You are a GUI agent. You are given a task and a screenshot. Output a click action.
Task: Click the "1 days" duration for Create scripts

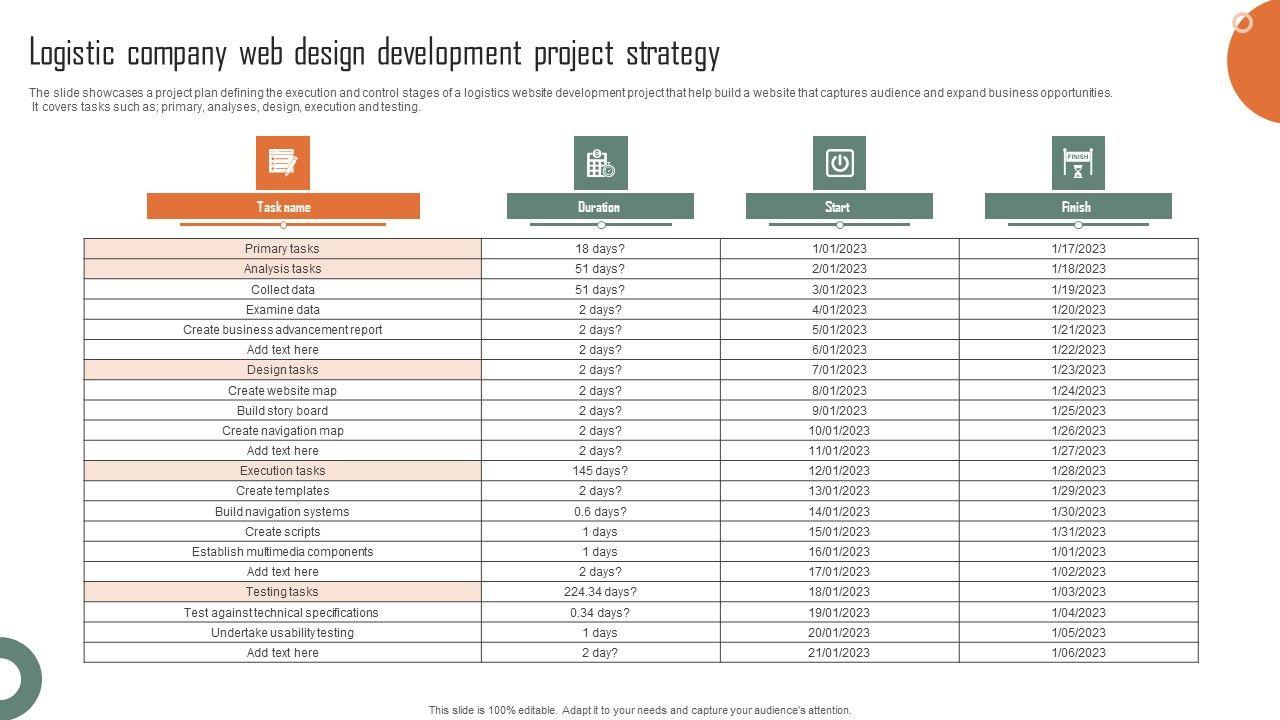tap(600, 531)
